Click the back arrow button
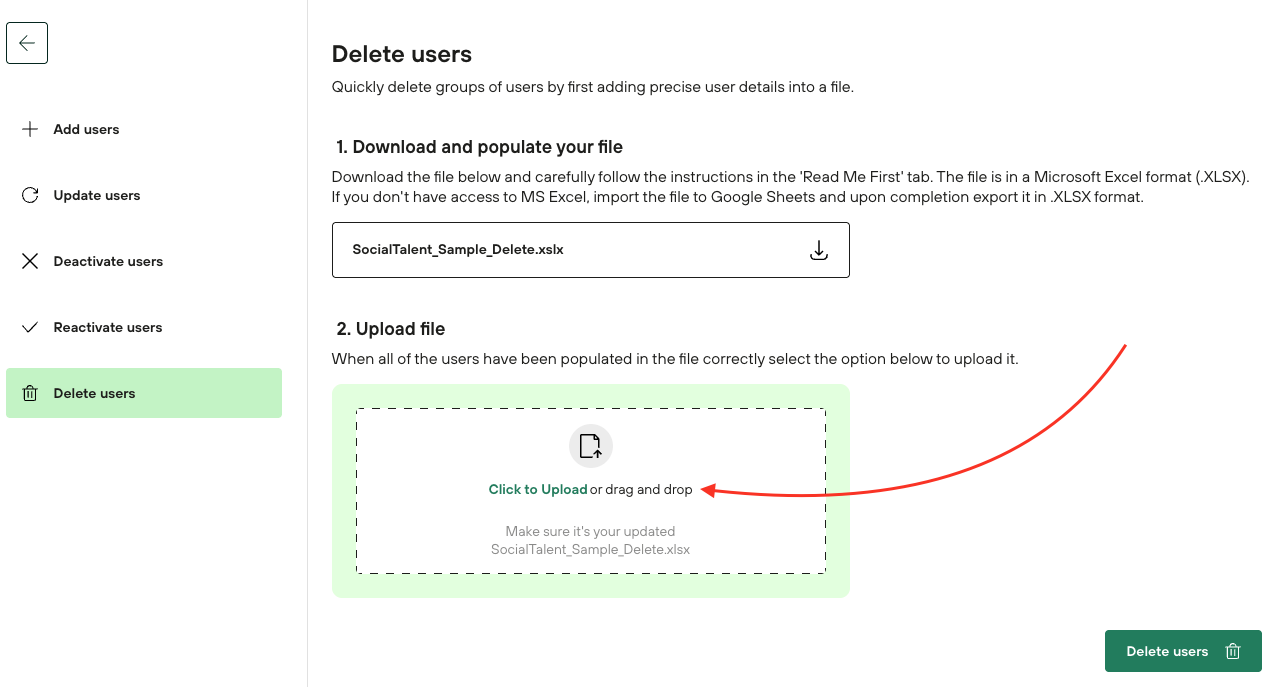Screen dimensions: 1287x687 27,43
